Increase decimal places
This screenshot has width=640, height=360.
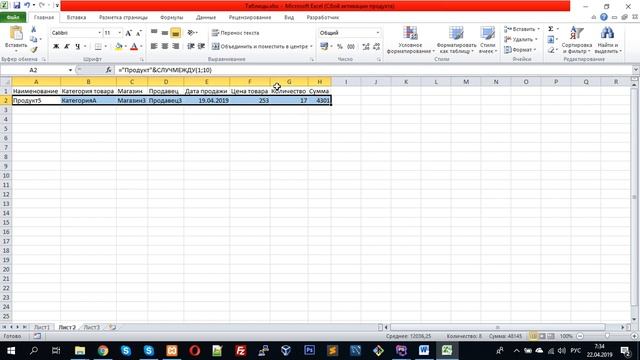[x=366, y=47]
